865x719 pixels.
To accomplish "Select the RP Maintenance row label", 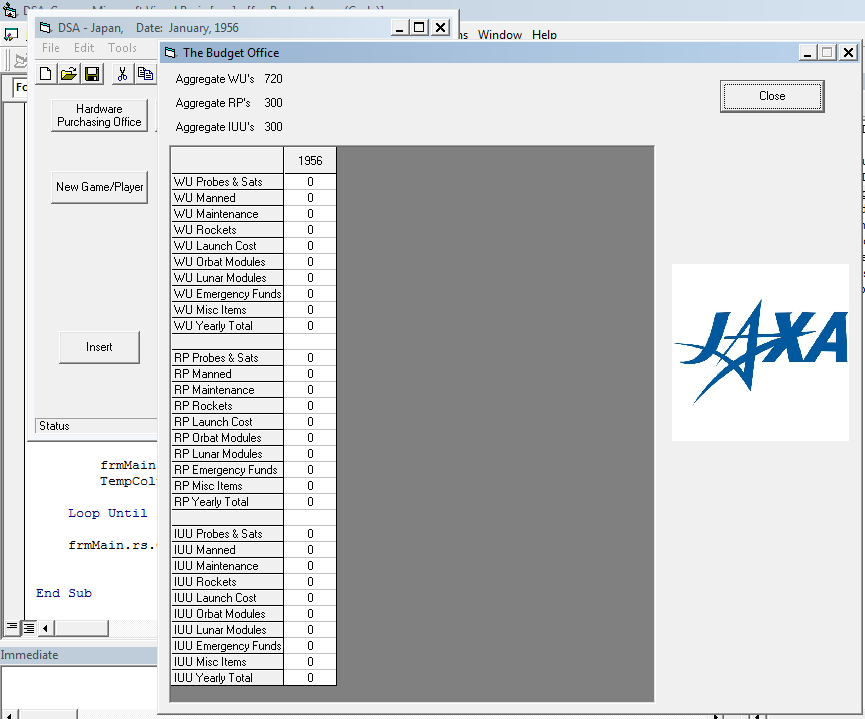I will click(x=227, y=390).
